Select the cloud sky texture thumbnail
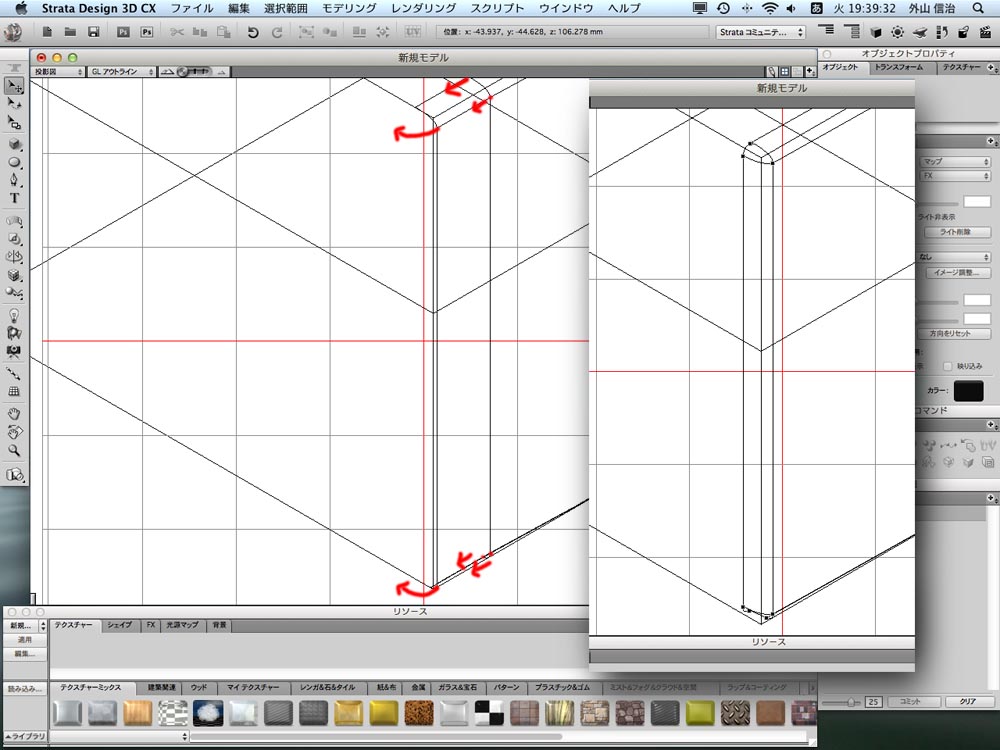1000x750 pixels. coord(208,714)
